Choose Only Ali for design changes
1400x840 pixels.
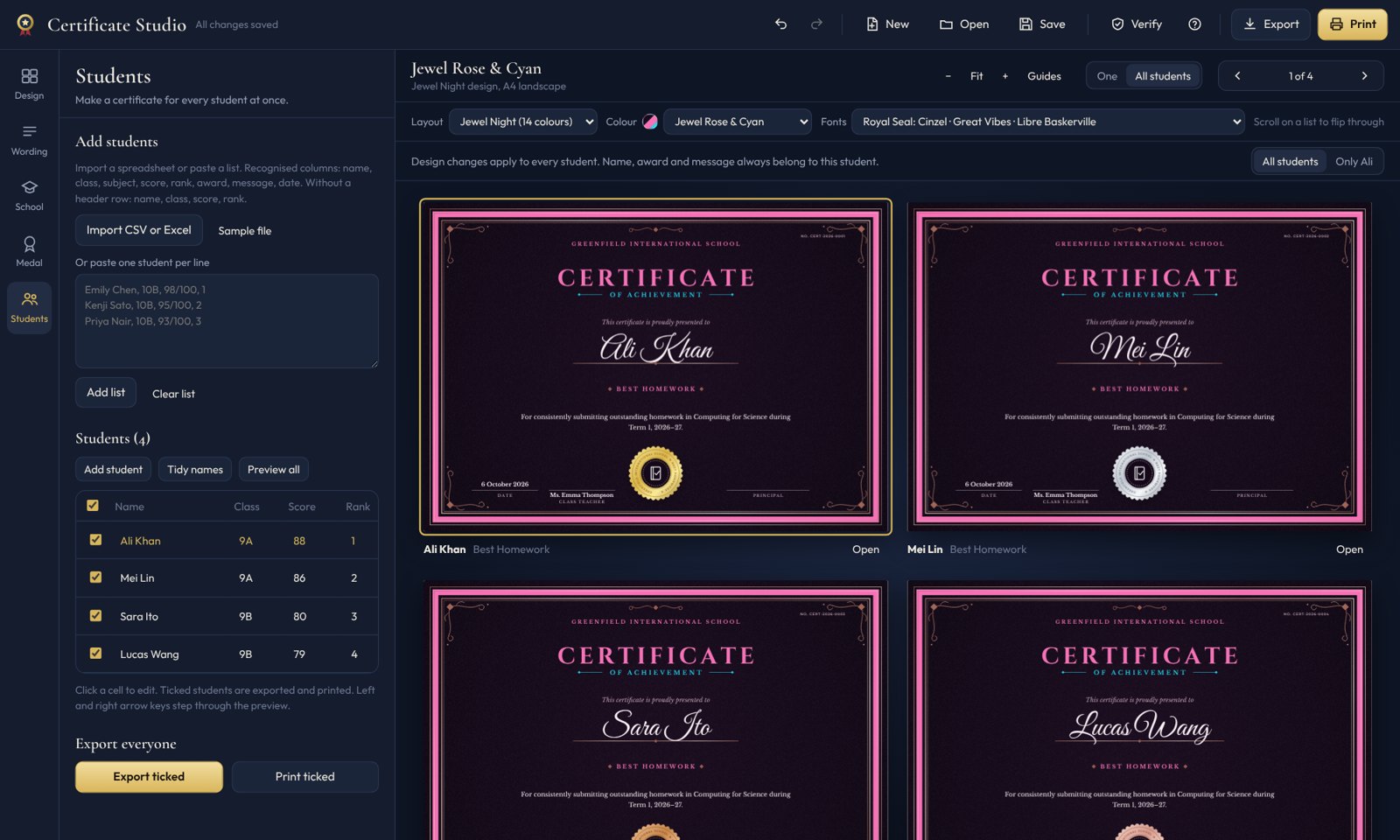click(1354, 162)
